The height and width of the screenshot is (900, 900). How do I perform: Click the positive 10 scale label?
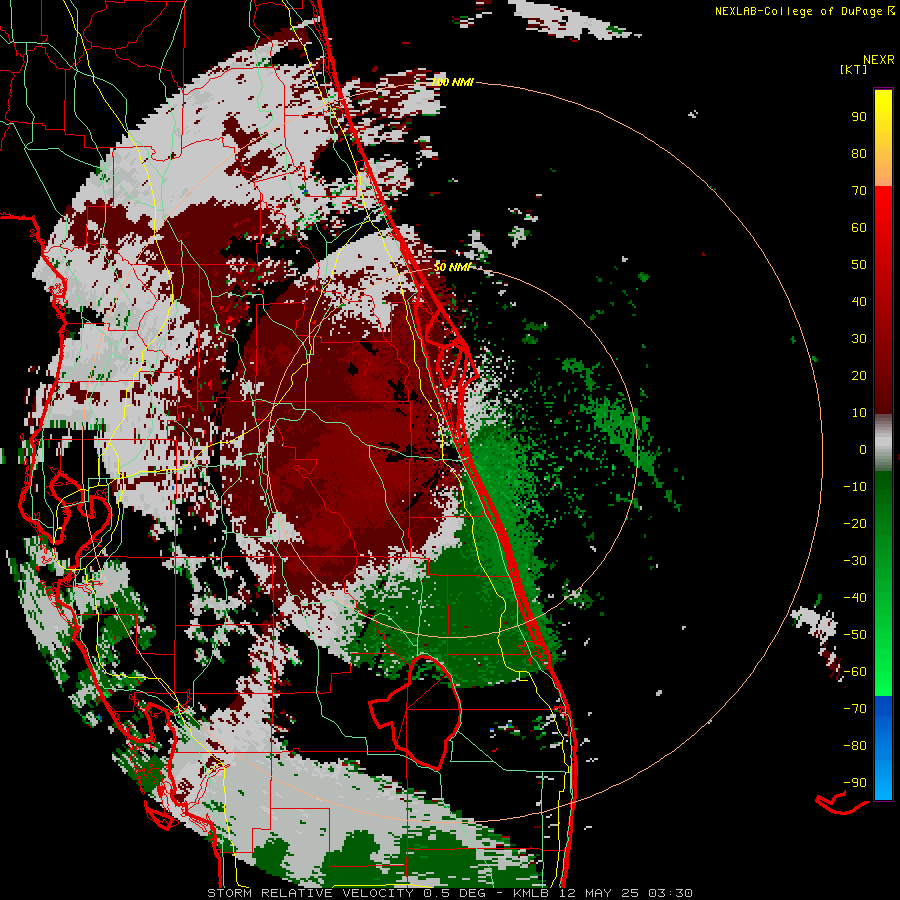click(x=859, y=413)
